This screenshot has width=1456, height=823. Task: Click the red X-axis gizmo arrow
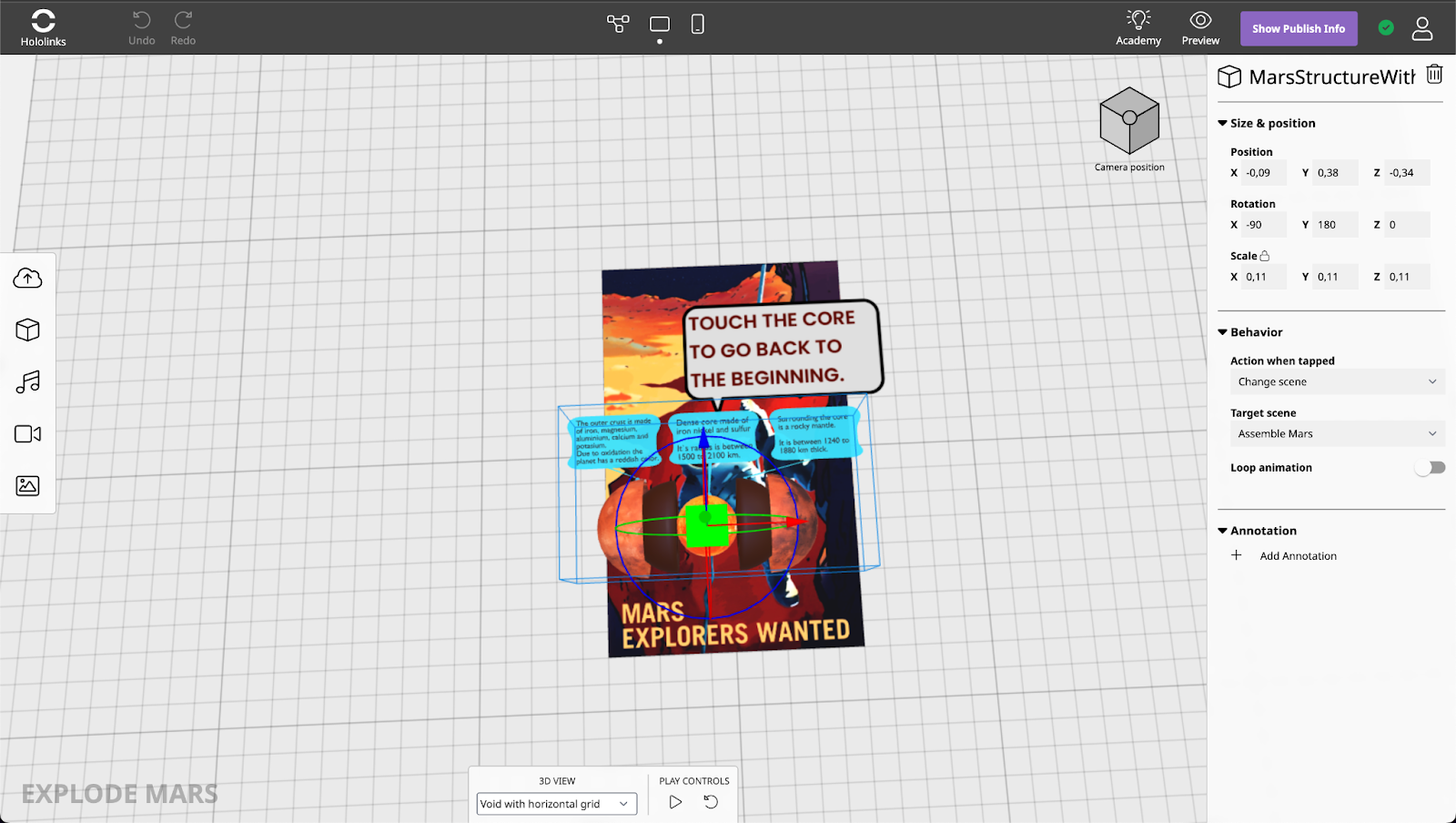pyautogui.click(x=796, y=522)
